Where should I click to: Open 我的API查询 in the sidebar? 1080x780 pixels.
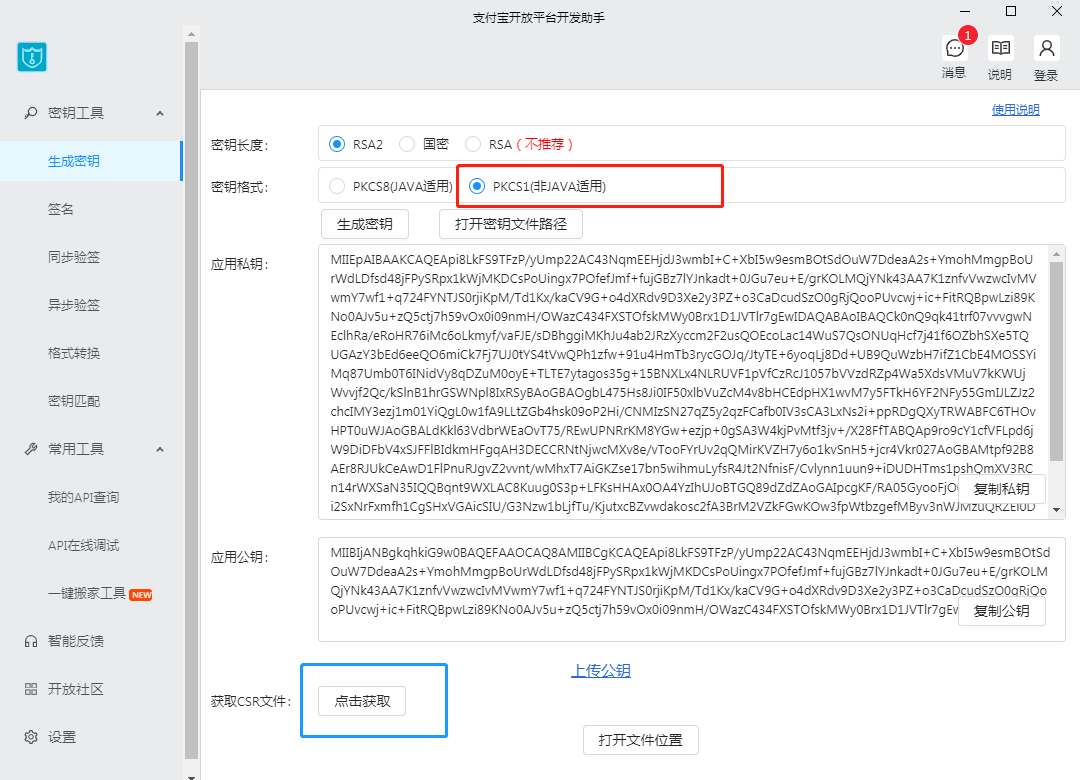tap(83, 497)
